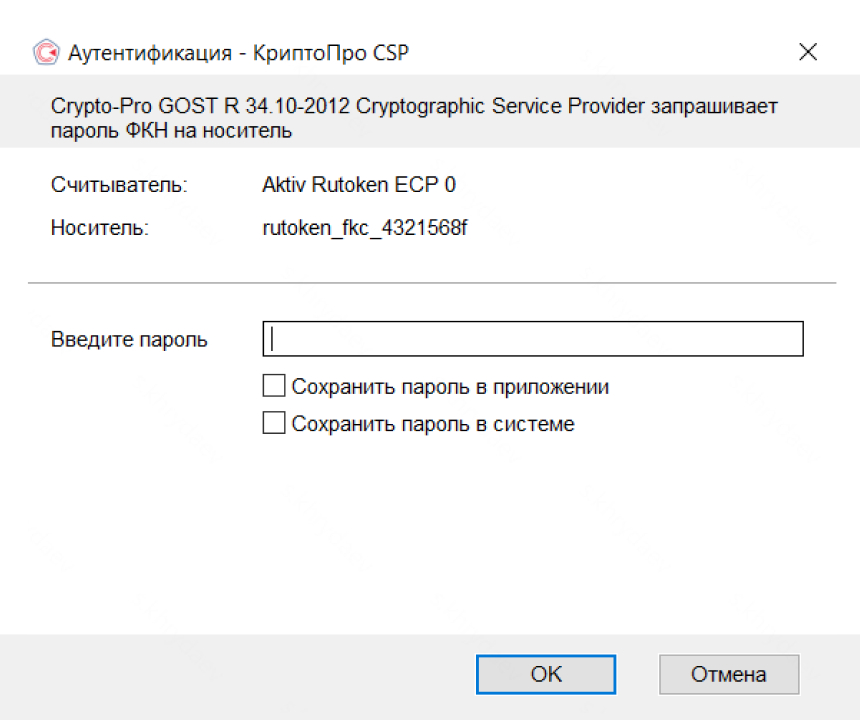The height and width of the screenshot is (720, 860).
Task: Tick the checkbox for "Сохранить пароль в приложении"
Action: click(273, 386)
